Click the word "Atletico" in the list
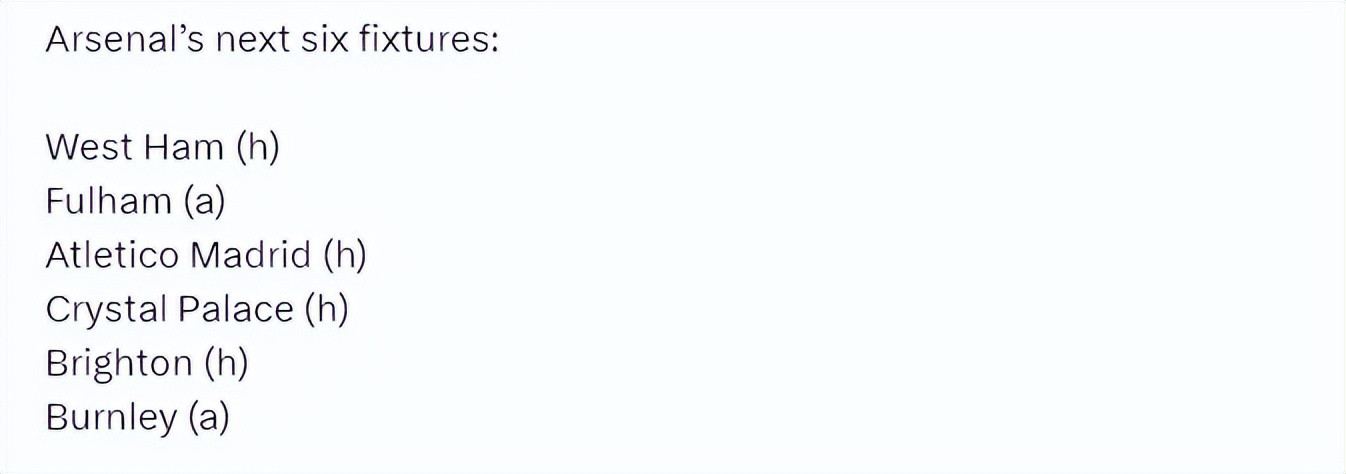 click(x=112, y=256)
